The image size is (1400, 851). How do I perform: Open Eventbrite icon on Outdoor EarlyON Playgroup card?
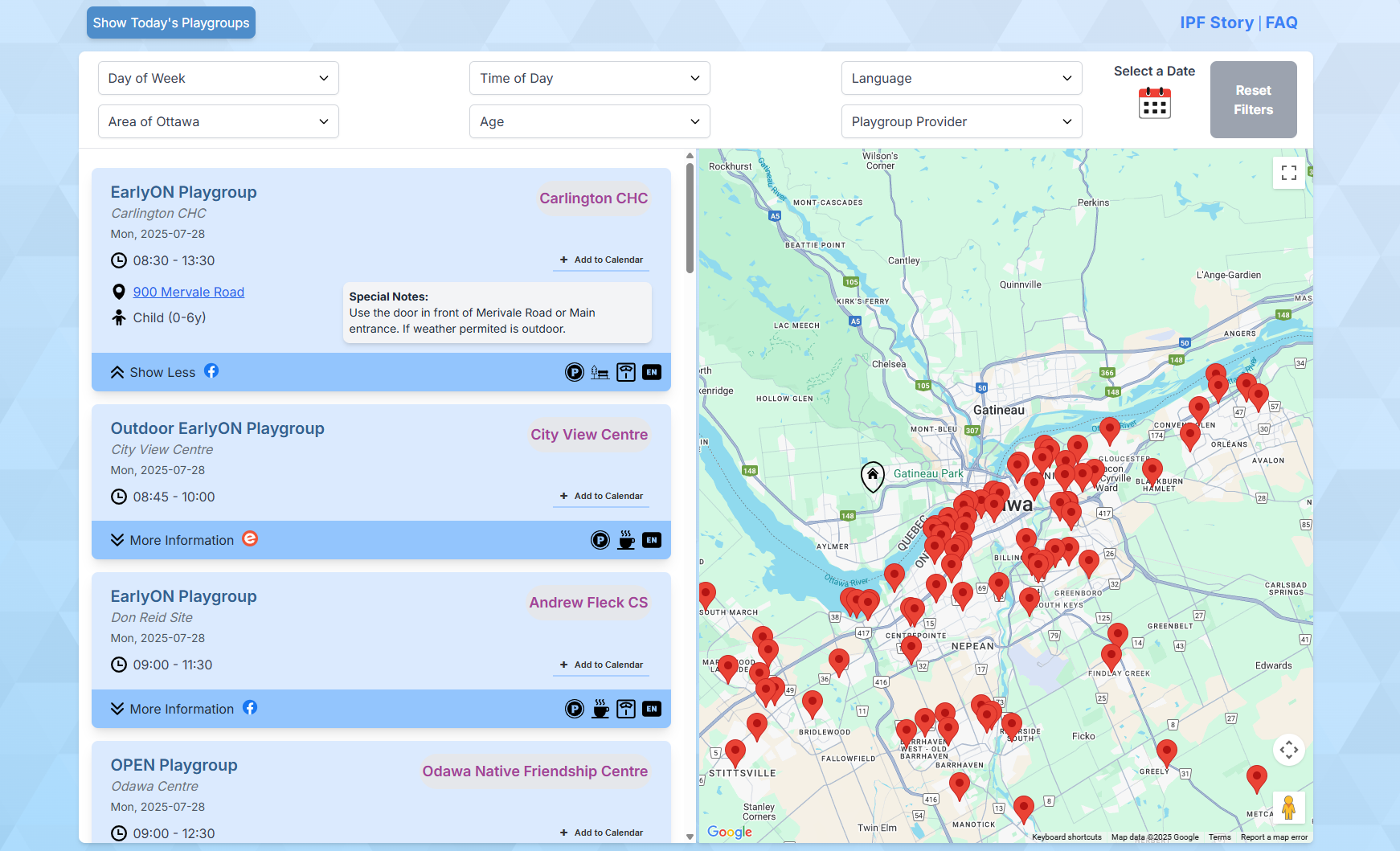[250, 539]
